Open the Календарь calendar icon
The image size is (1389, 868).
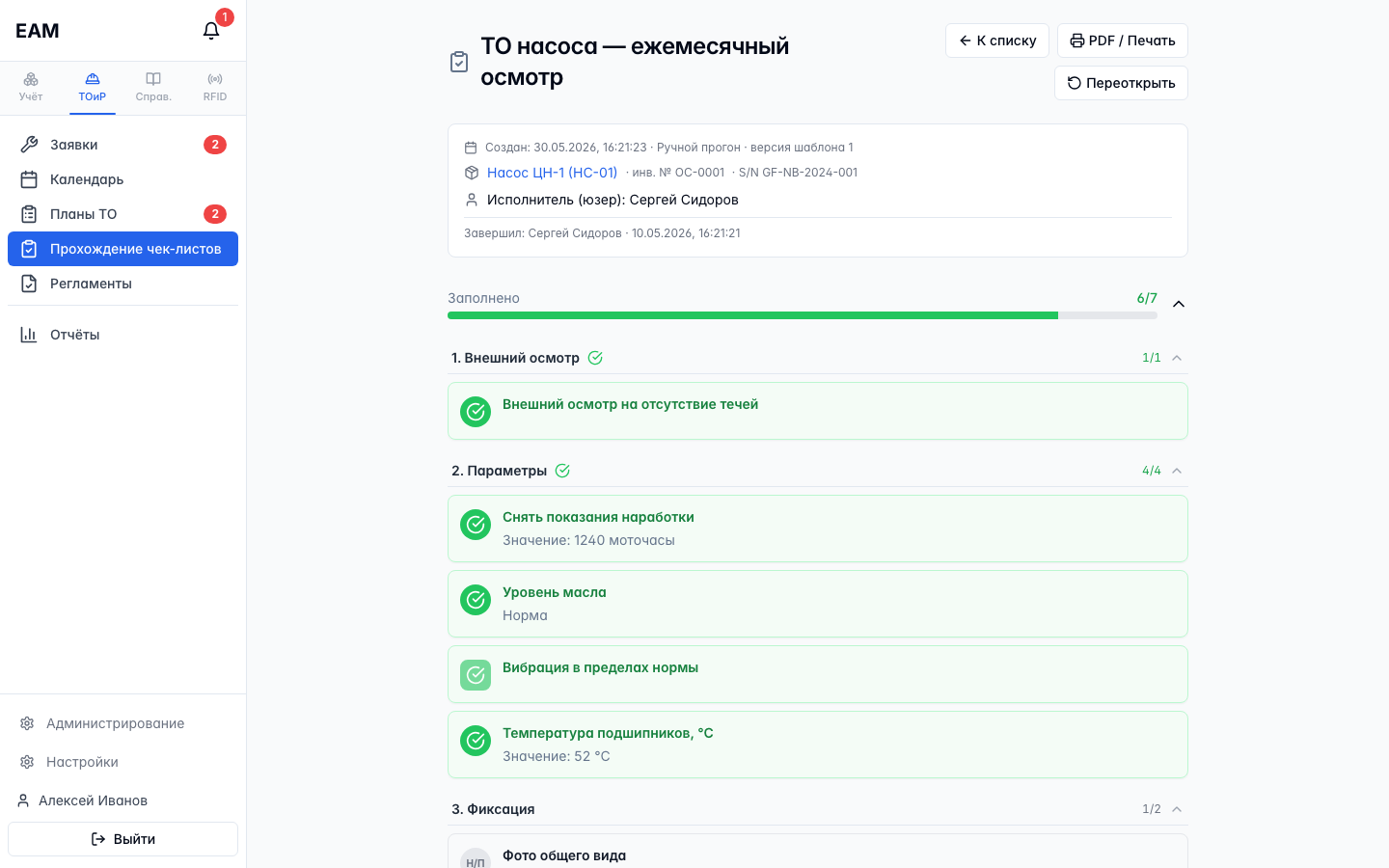point(29,179)
